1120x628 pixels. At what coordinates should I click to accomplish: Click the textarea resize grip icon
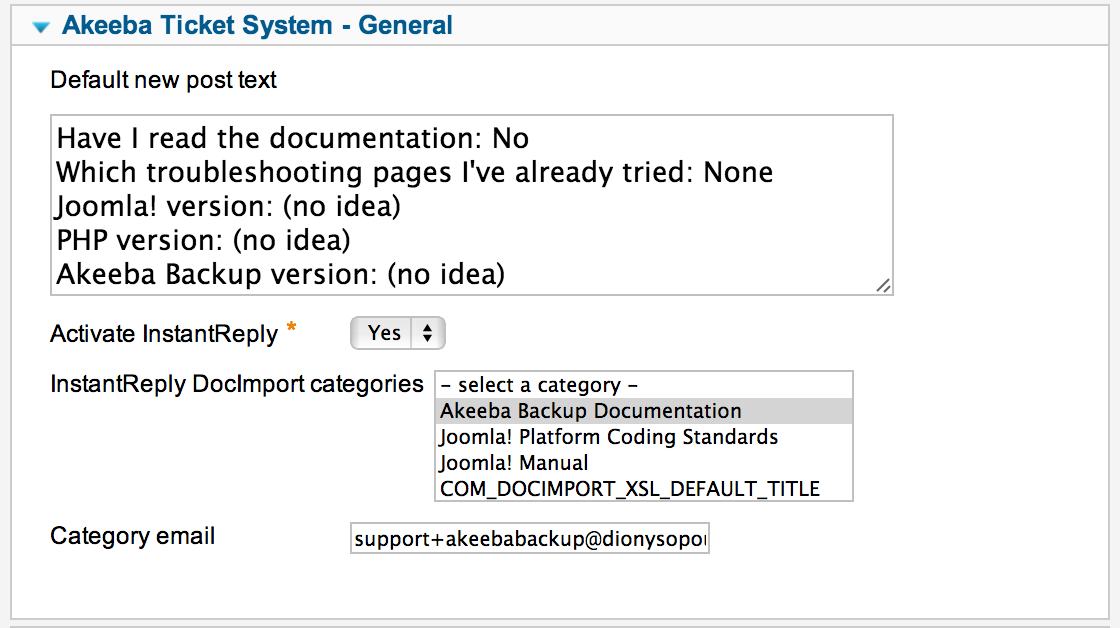[x=884, y=286]
